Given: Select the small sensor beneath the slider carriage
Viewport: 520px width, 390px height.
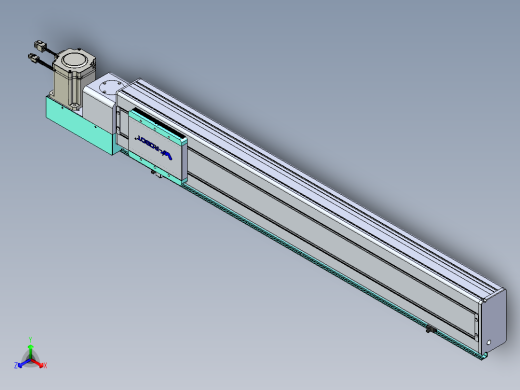Looking at the screenshot, I should (155, 173).
